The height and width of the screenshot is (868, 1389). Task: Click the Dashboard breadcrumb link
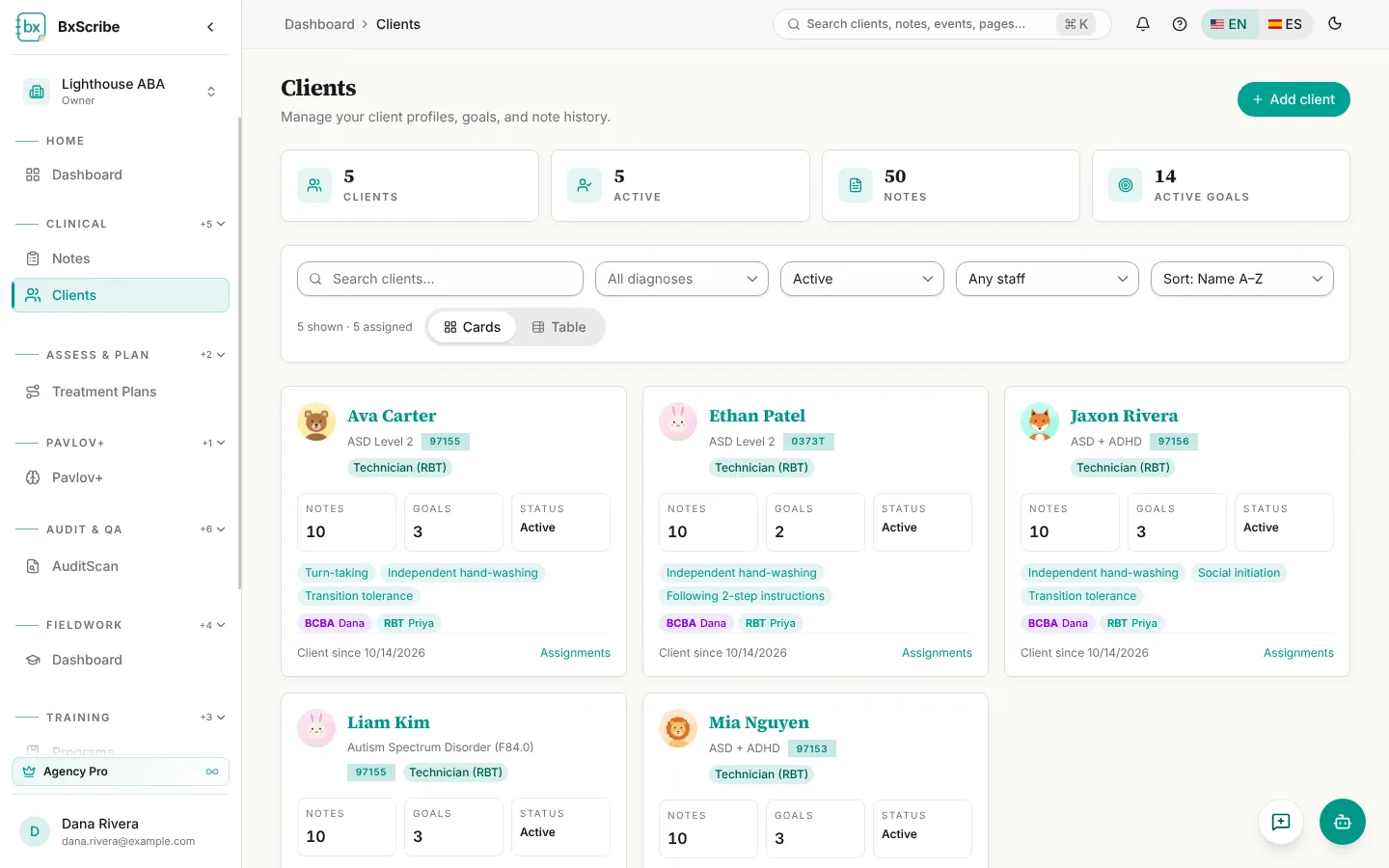click(319, 24)
